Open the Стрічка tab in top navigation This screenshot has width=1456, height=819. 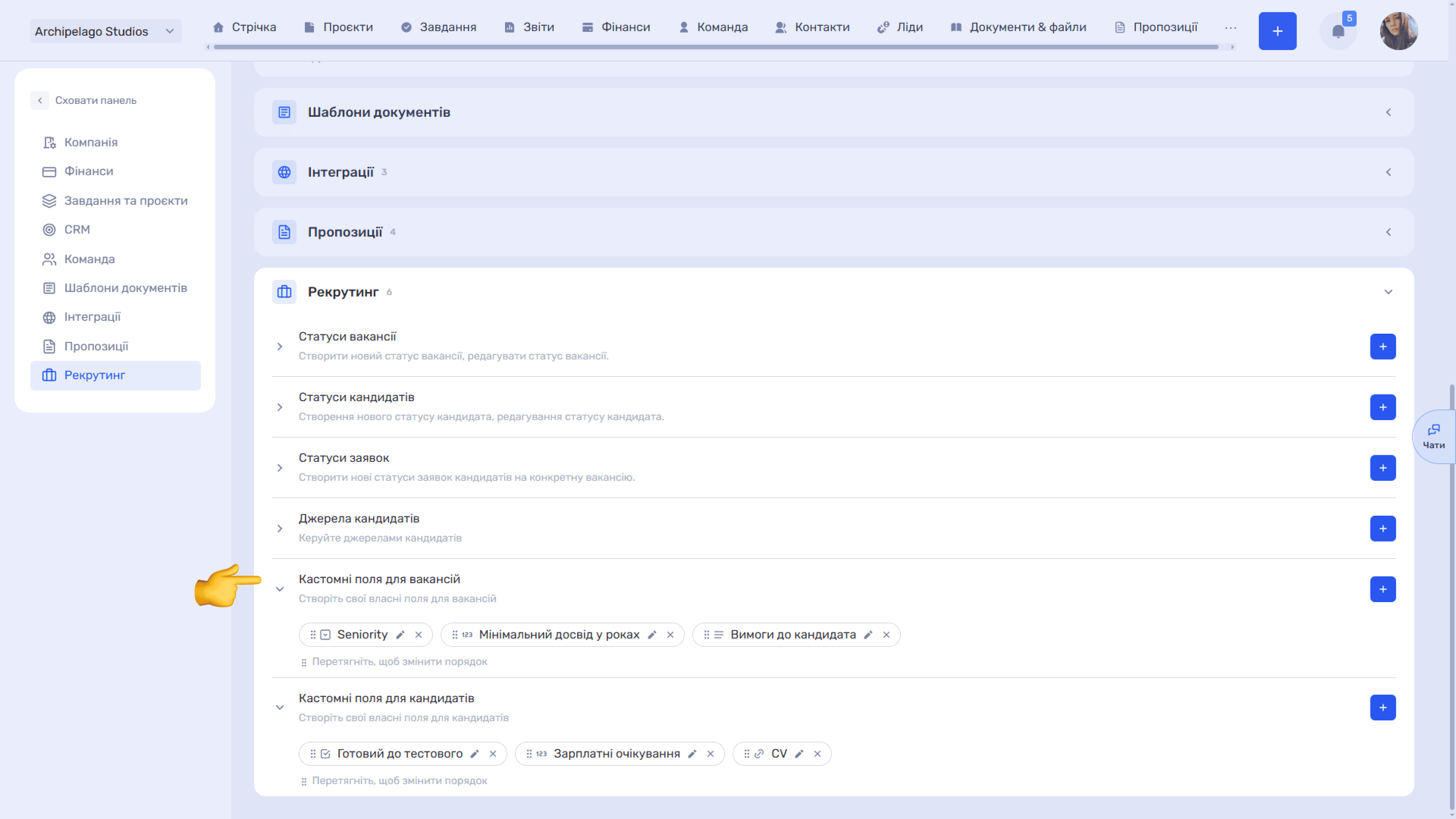pos(244,27)
